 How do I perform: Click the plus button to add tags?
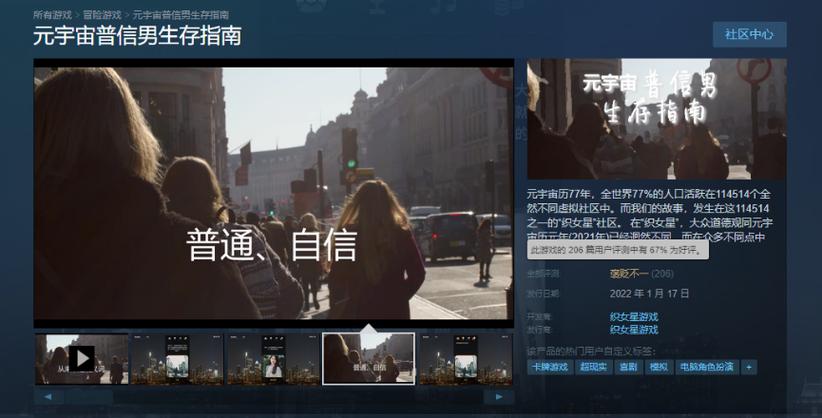(x=749, y=367)
